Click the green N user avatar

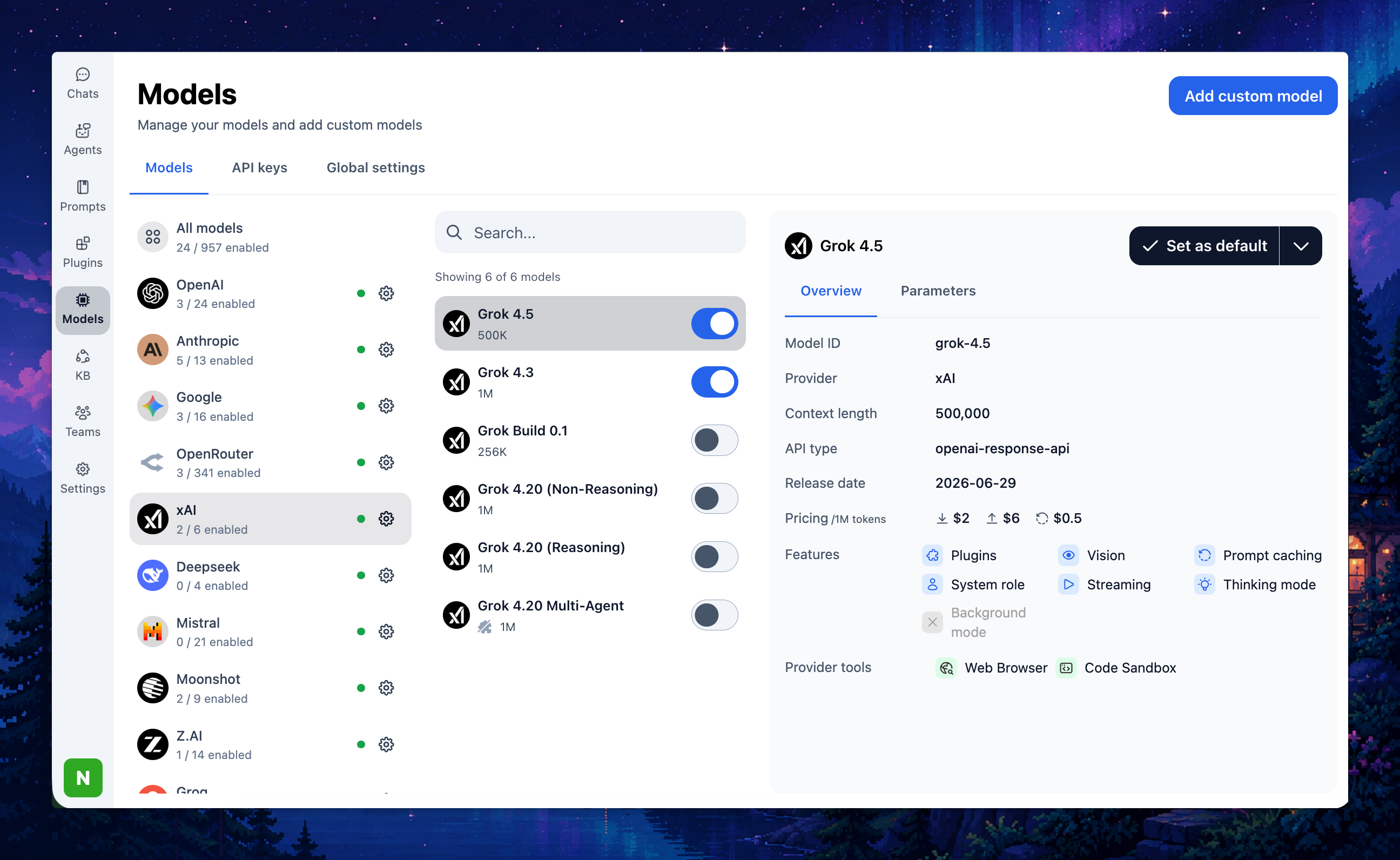pos(83,777)
